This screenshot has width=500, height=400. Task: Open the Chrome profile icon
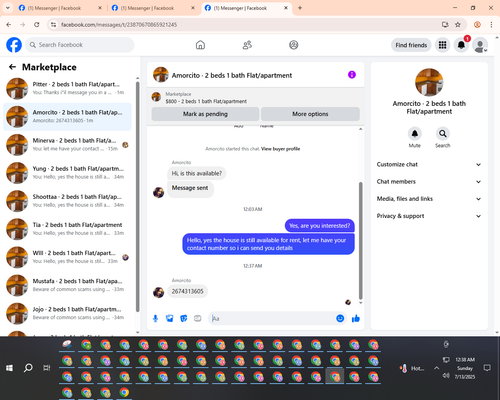pos(477,25)
